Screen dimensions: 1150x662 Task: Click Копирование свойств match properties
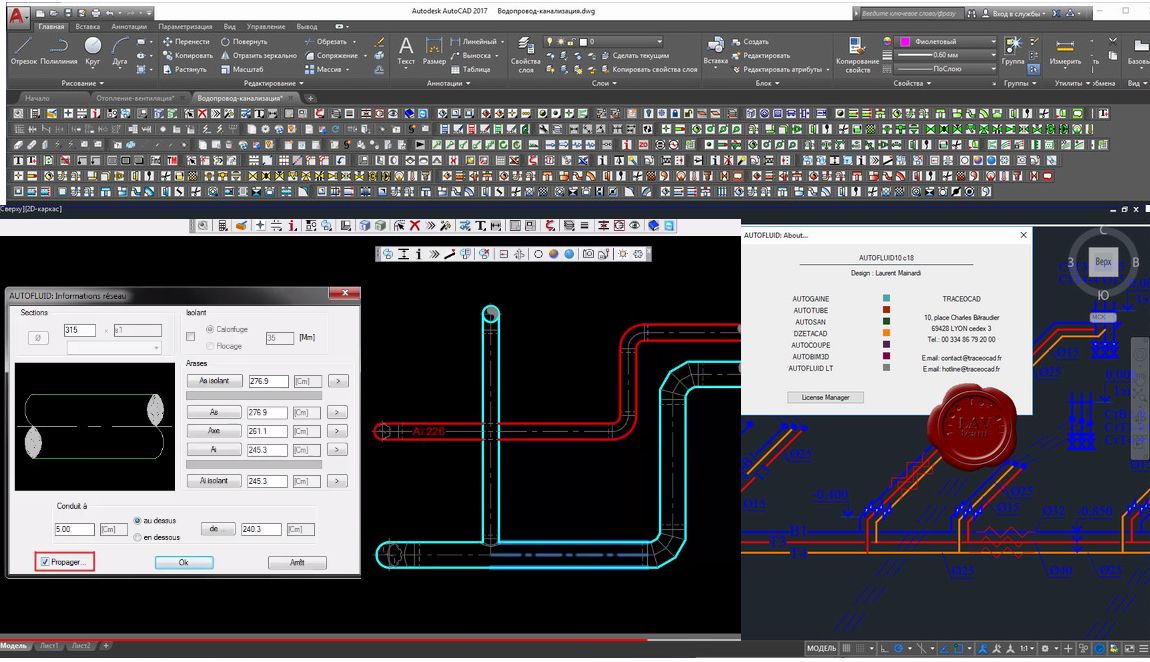click(x=857, y=54)
